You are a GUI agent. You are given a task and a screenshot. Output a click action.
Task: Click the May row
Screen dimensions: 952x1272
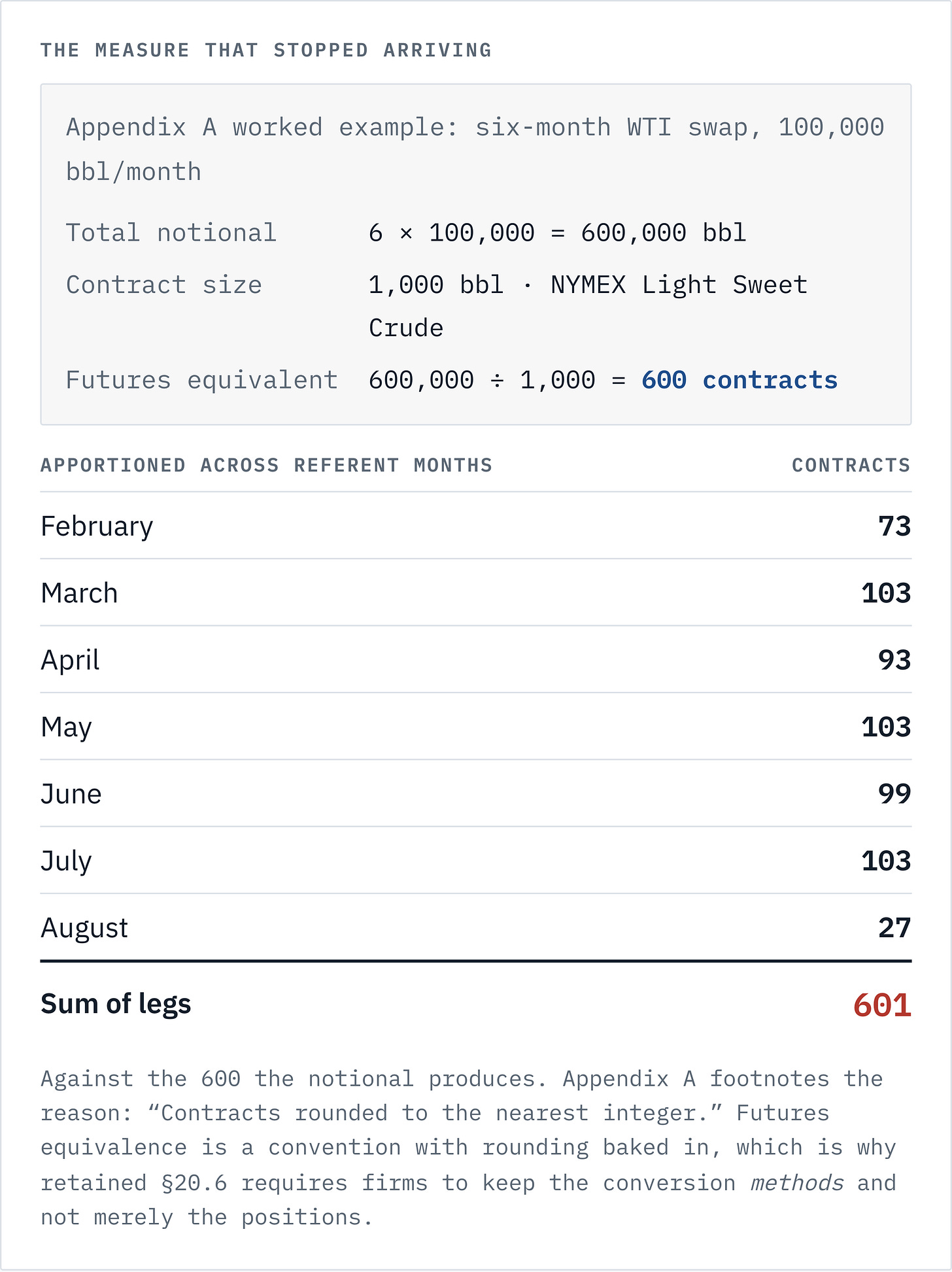pos(476,727)
